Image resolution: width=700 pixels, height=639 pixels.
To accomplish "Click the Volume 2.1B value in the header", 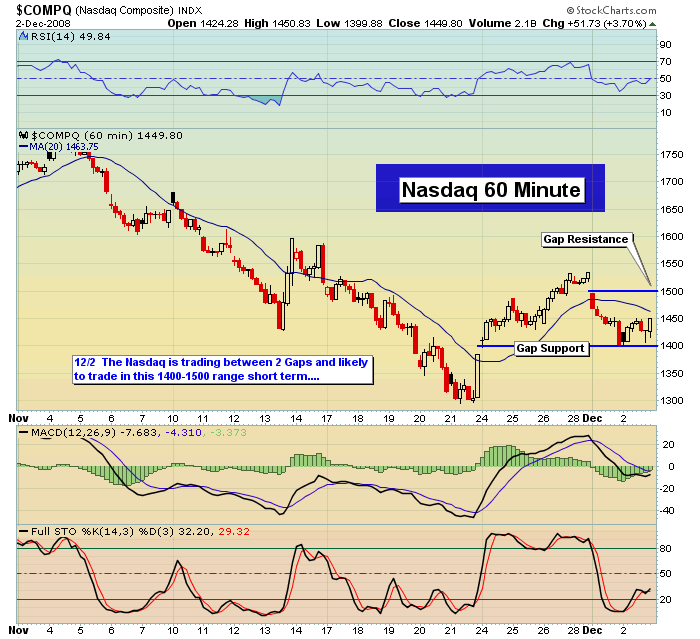I will [x=502, y=23].
